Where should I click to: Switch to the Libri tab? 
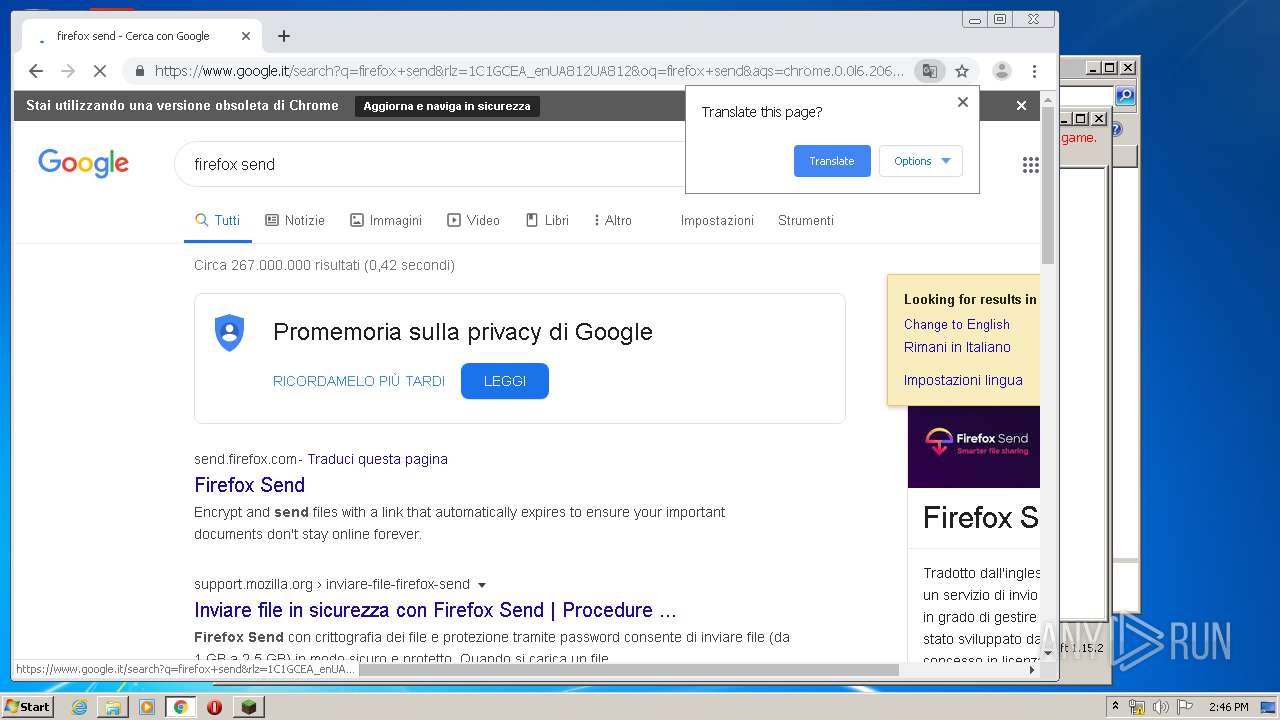pos(547,220)
